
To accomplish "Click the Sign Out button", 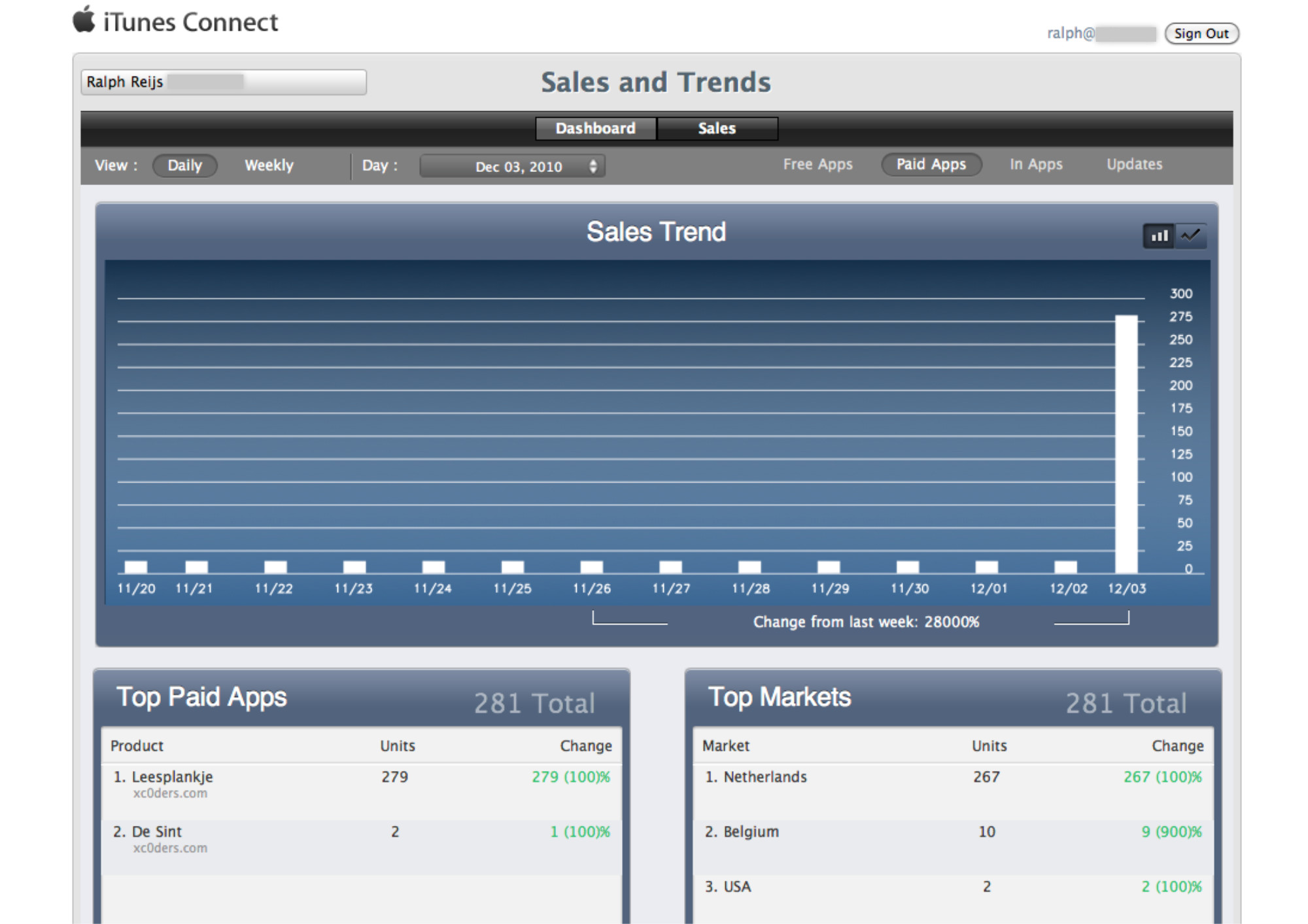I will point(1201,33).
